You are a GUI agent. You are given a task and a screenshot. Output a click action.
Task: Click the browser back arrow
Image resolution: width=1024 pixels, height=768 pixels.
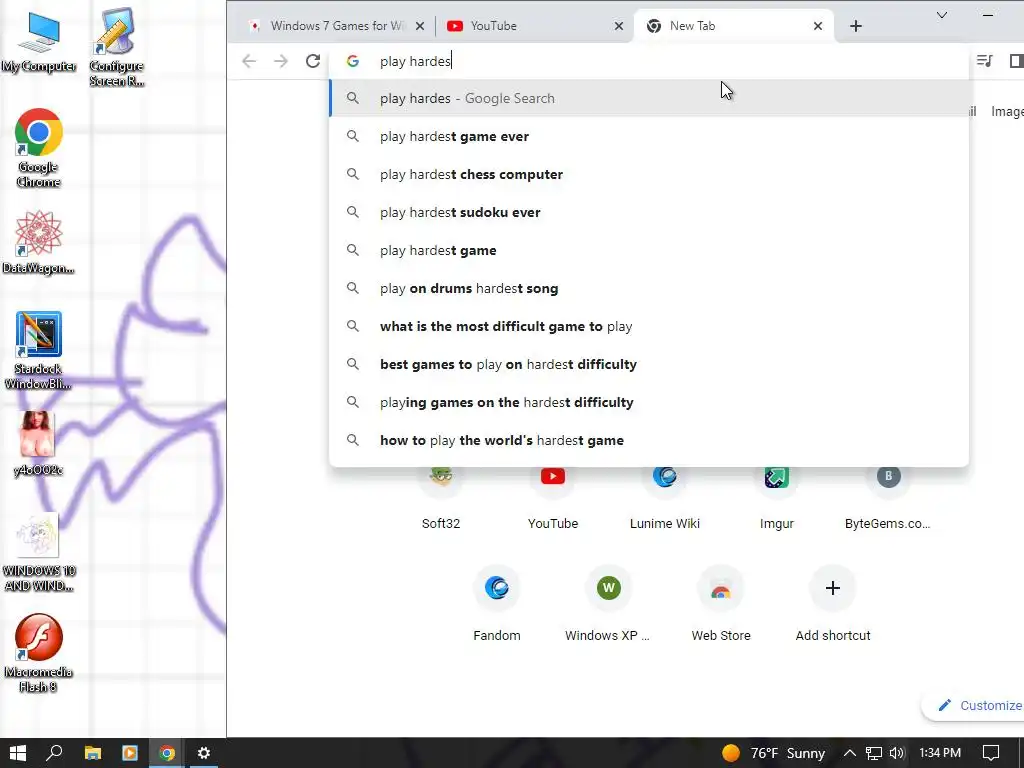[x=249, y=61]
